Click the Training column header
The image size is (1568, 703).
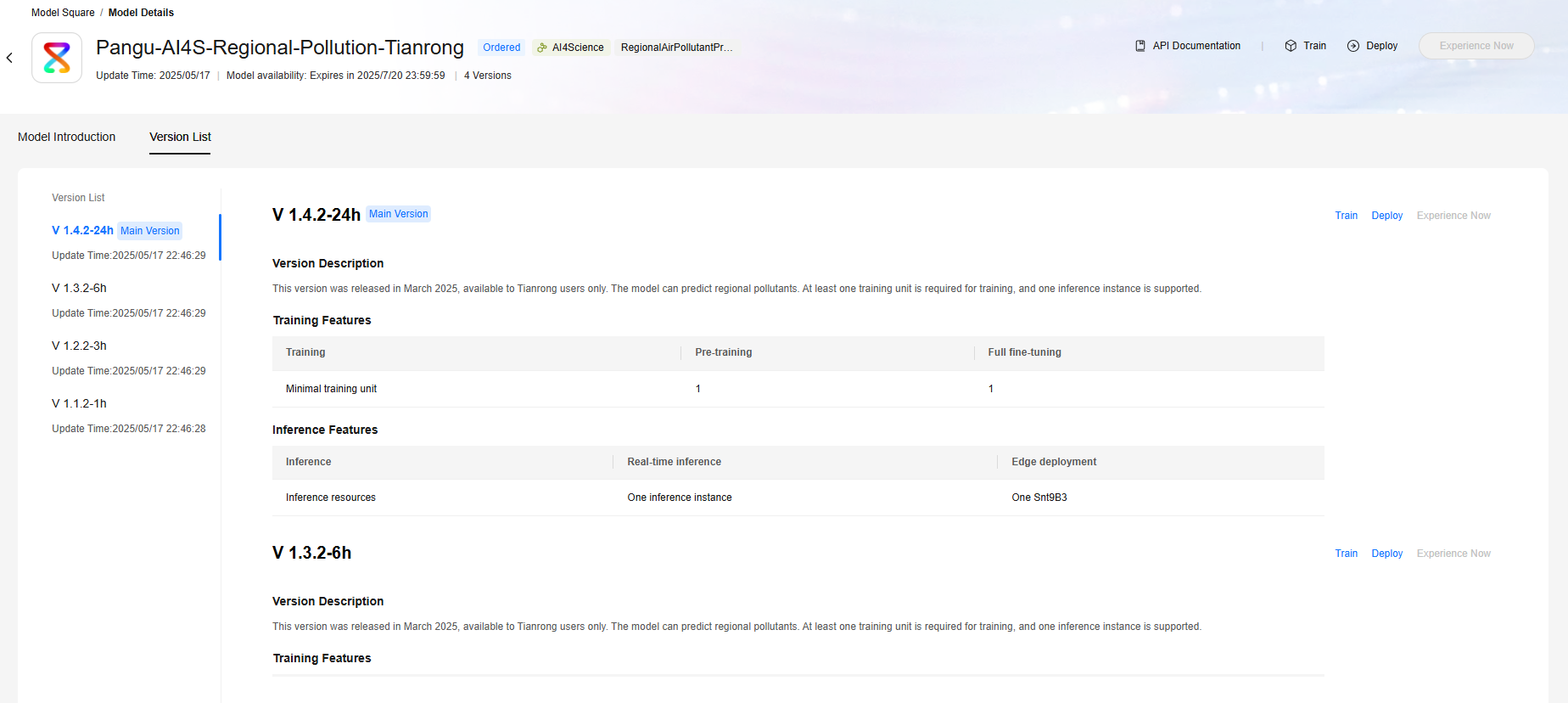point(305,352)
